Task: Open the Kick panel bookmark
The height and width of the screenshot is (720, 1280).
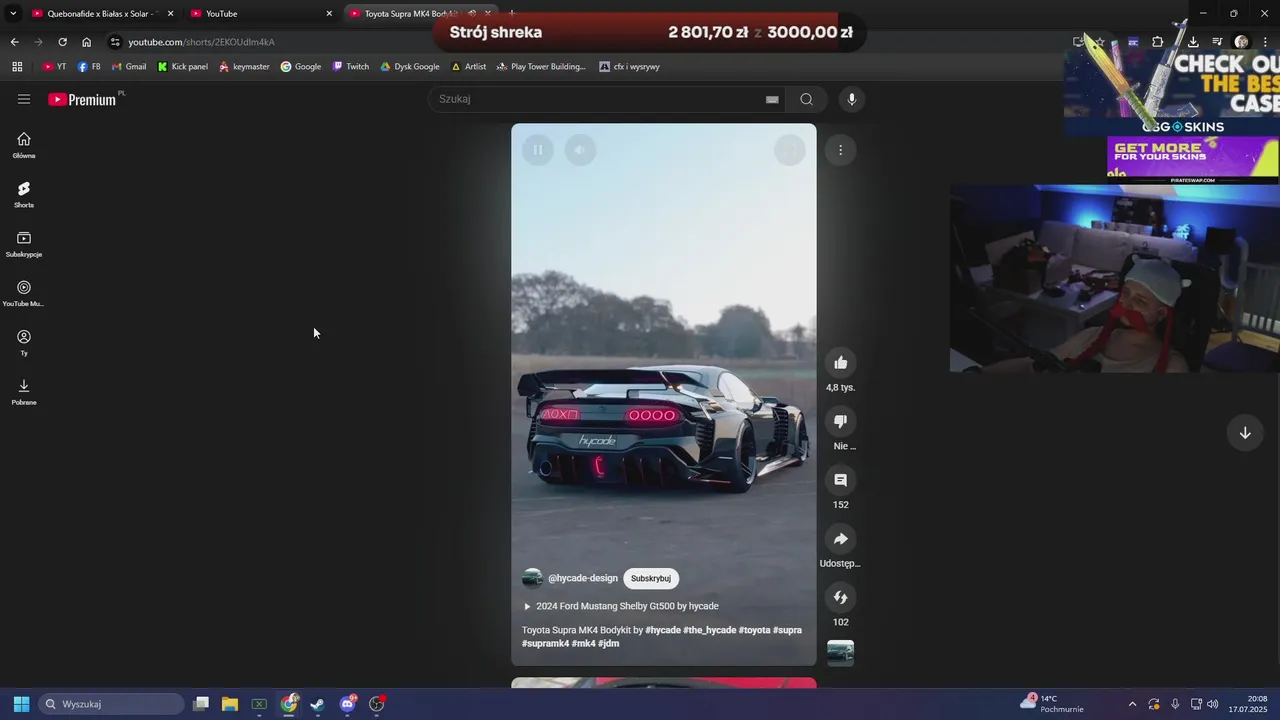Action: (x=183, y=67)
